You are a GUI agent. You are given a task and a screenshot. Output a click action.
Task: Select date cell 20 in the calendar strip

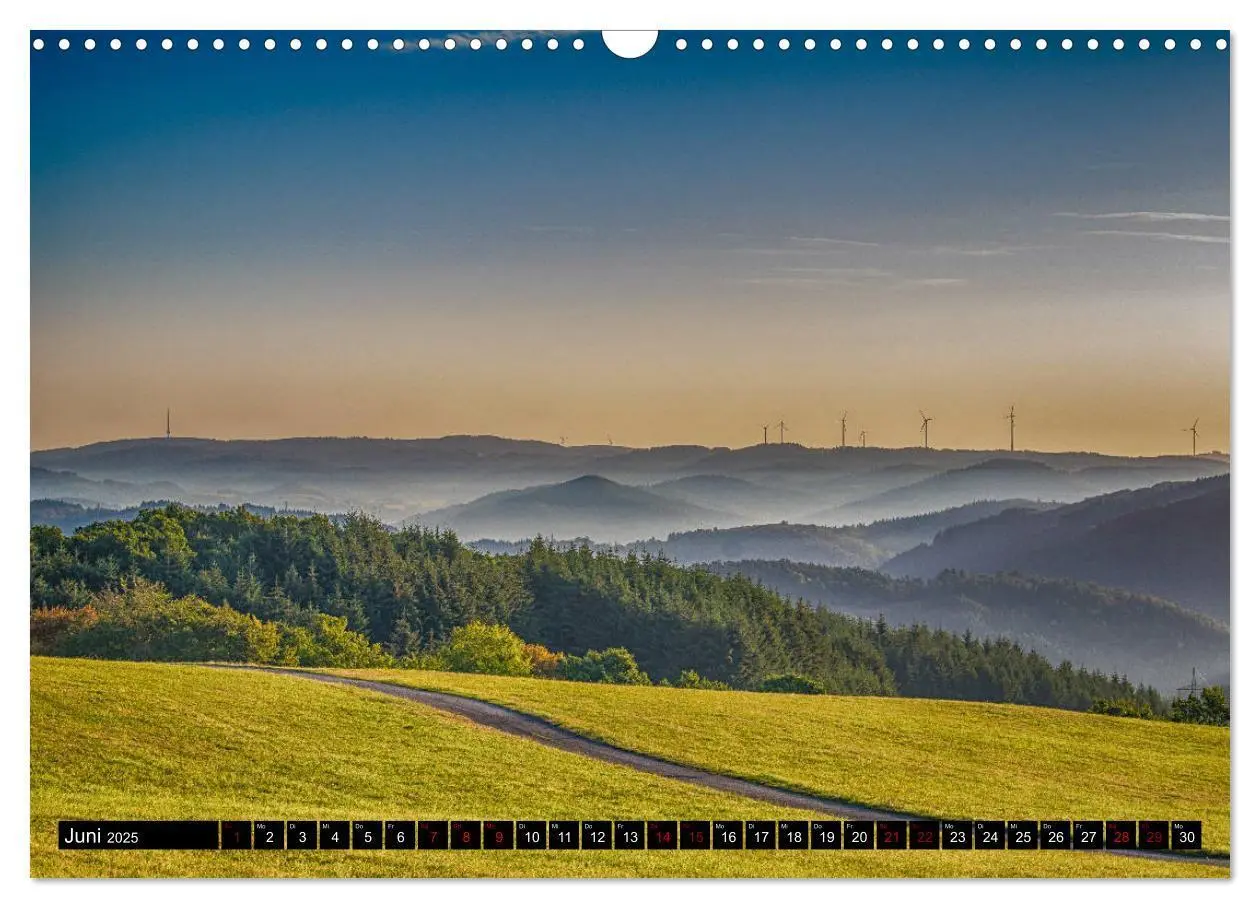click(858, 836)
